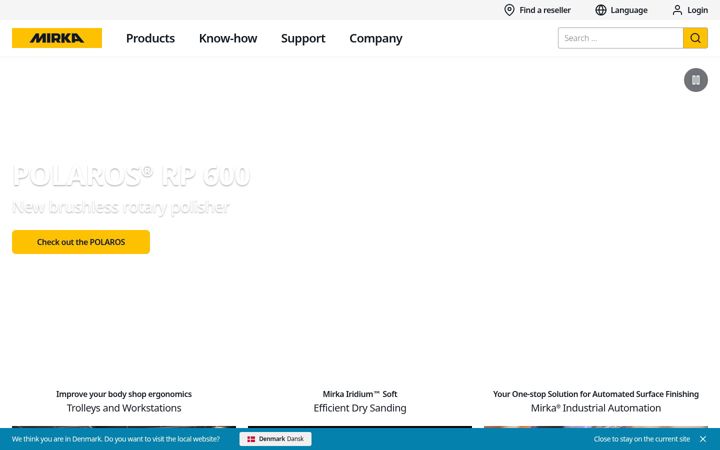Dismiss the country banner with X
Viewport: 720px width, 450px height.
[703, 439]
